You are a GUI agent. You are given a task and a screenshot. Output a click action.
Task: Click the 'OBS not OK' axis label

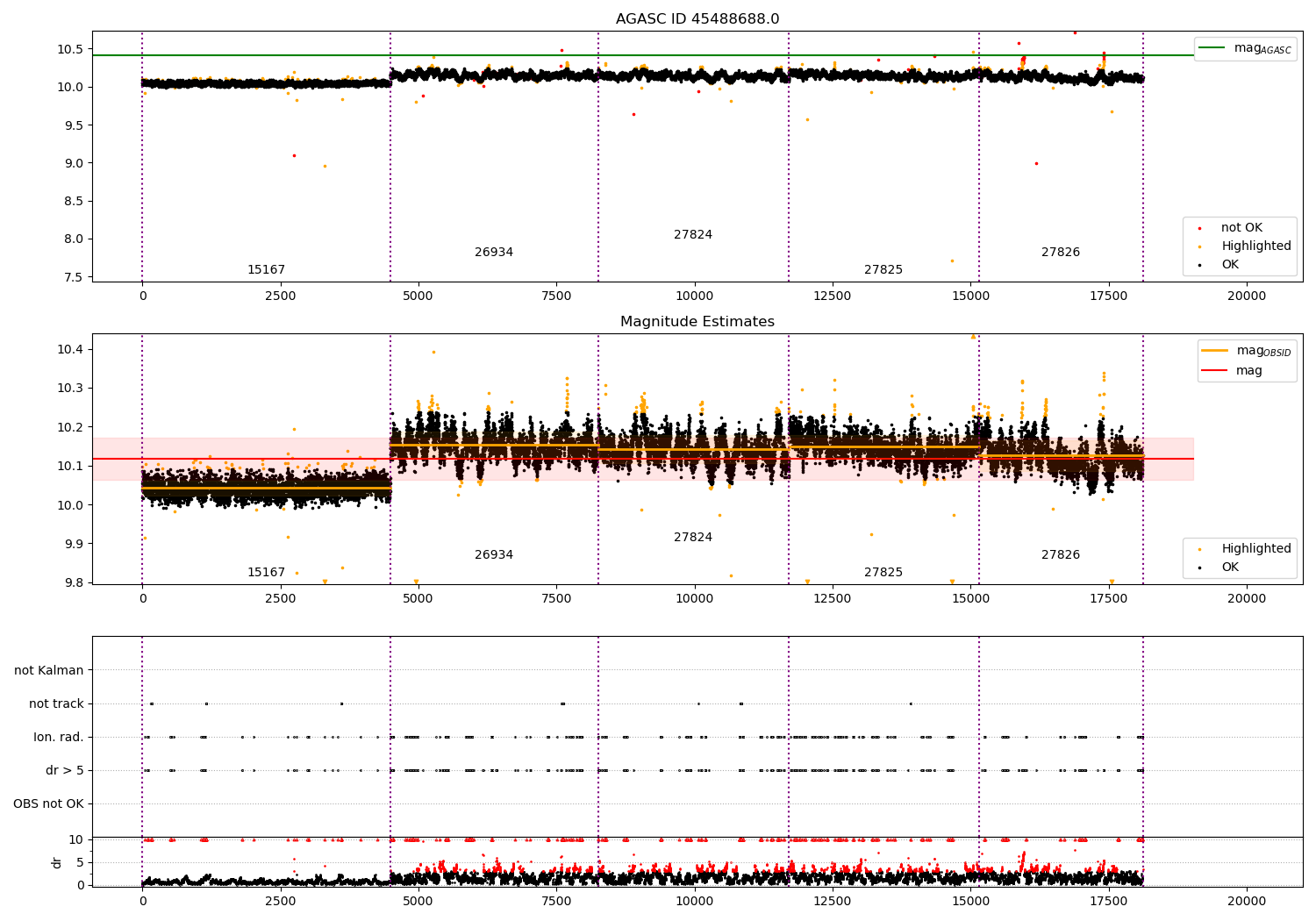click(49, 803)
